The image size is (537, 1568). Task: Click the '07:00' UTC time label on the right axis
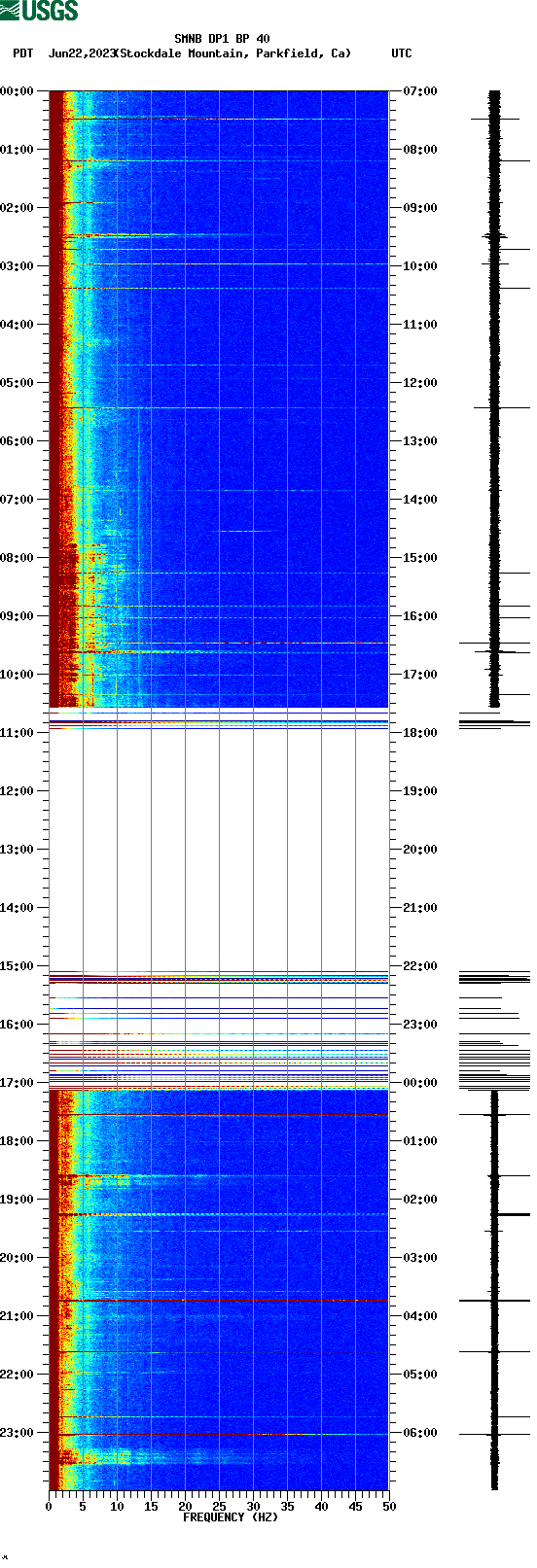[420, 91]
